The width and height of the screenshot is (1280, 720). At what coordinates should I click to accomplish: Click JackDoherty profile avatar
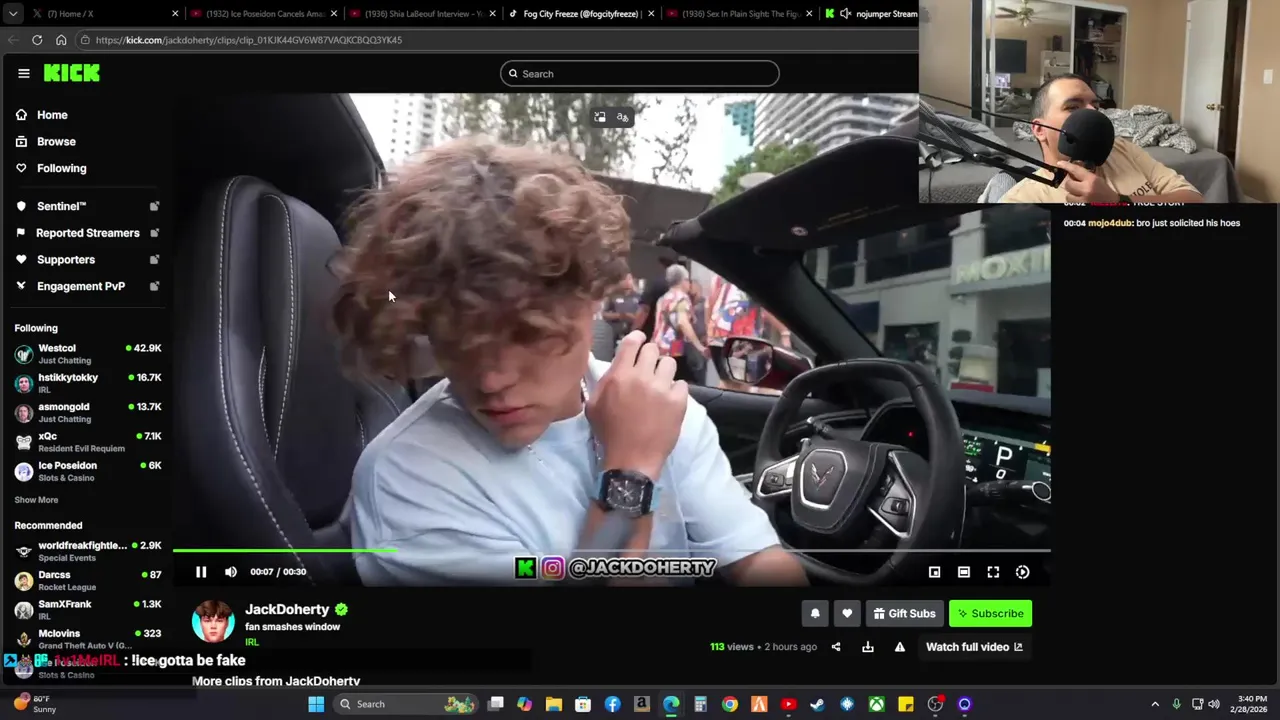pyautogui.click(x=213, y=622)
